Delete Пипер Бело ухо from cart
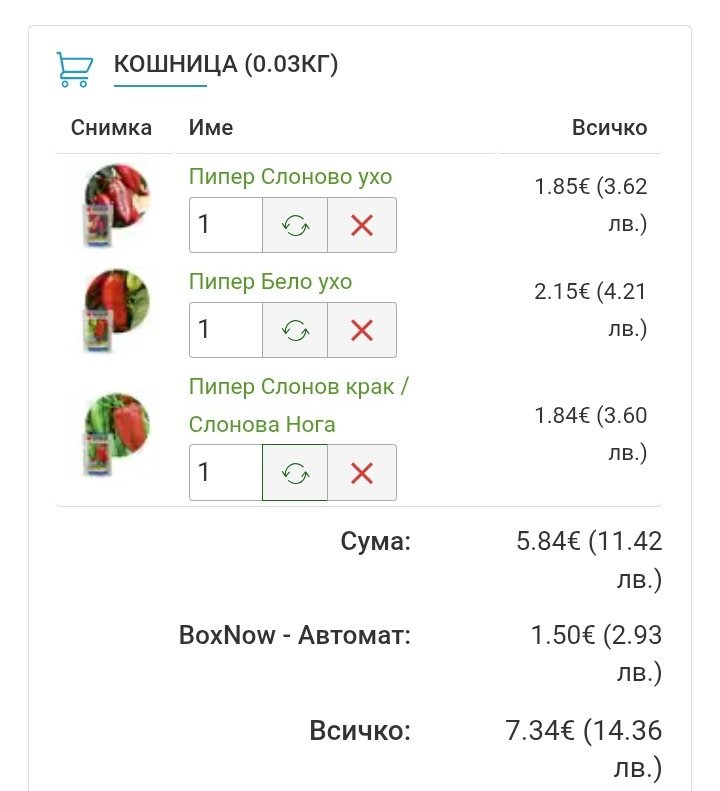The width and height of the screenshot is (720, 791). 362,330
